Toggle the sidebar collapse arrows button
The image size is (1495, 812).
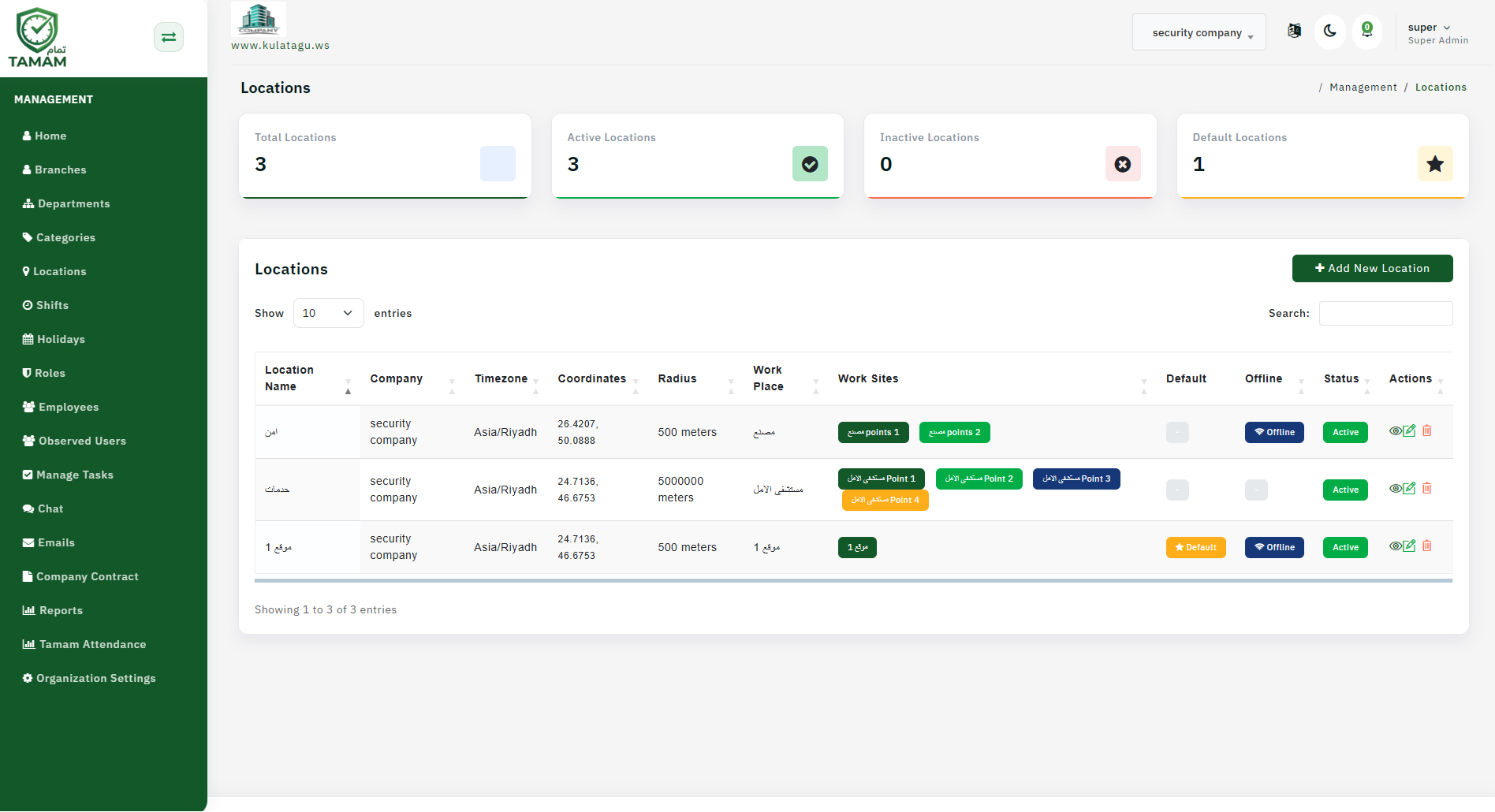169,37
